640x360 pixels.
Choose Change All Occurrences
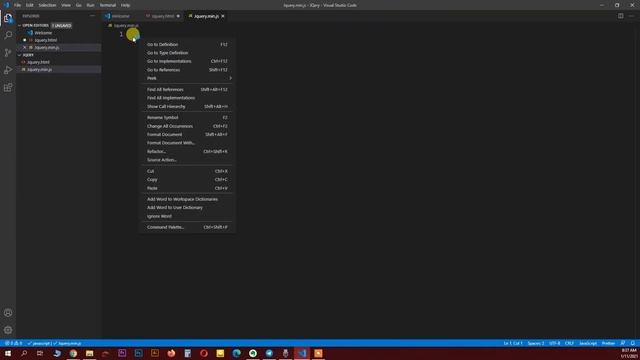(x=187, y=126)
